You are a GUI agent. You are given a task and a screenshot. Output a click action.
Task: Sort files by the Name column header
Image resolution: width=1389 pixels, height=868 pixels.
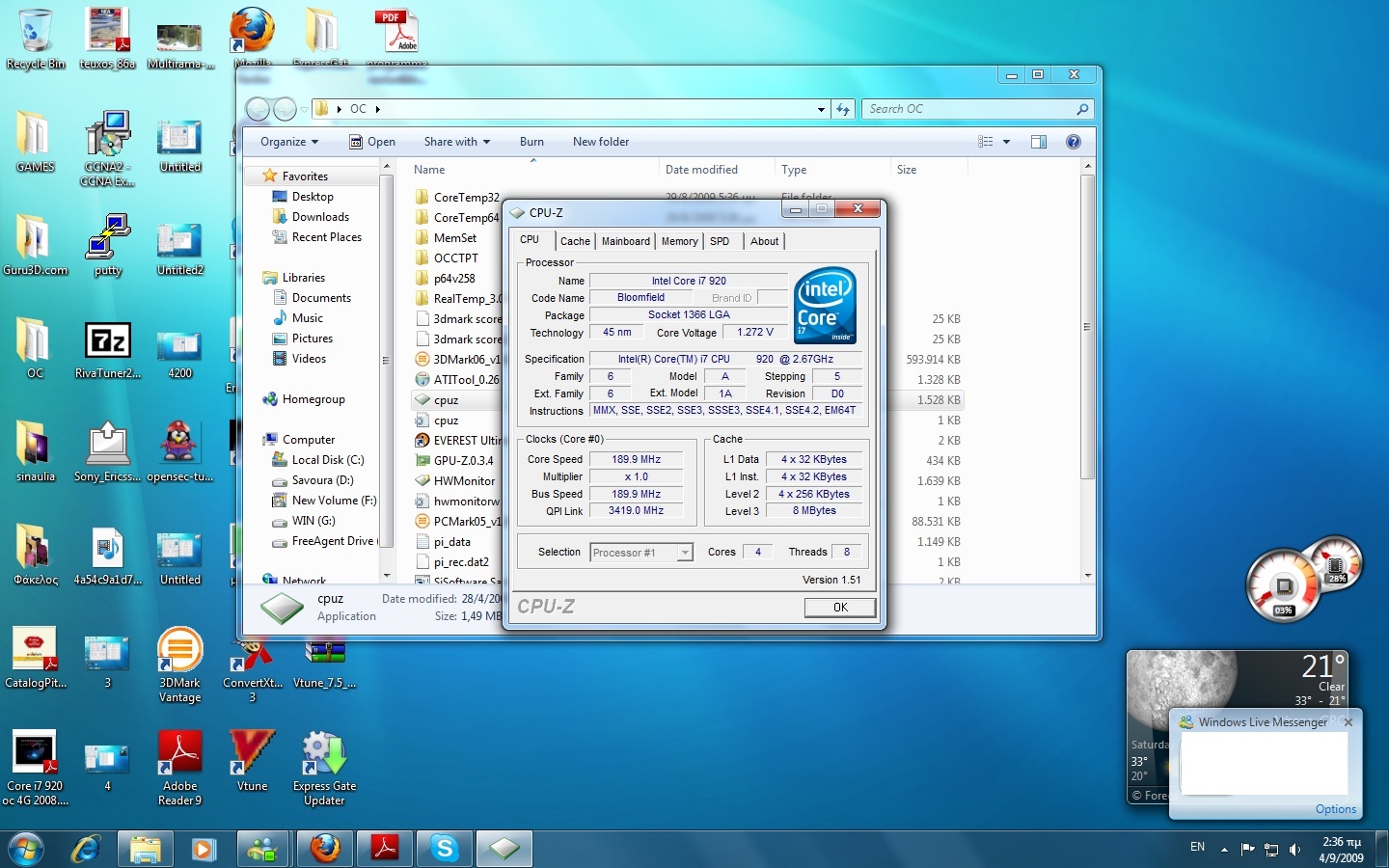429,170
